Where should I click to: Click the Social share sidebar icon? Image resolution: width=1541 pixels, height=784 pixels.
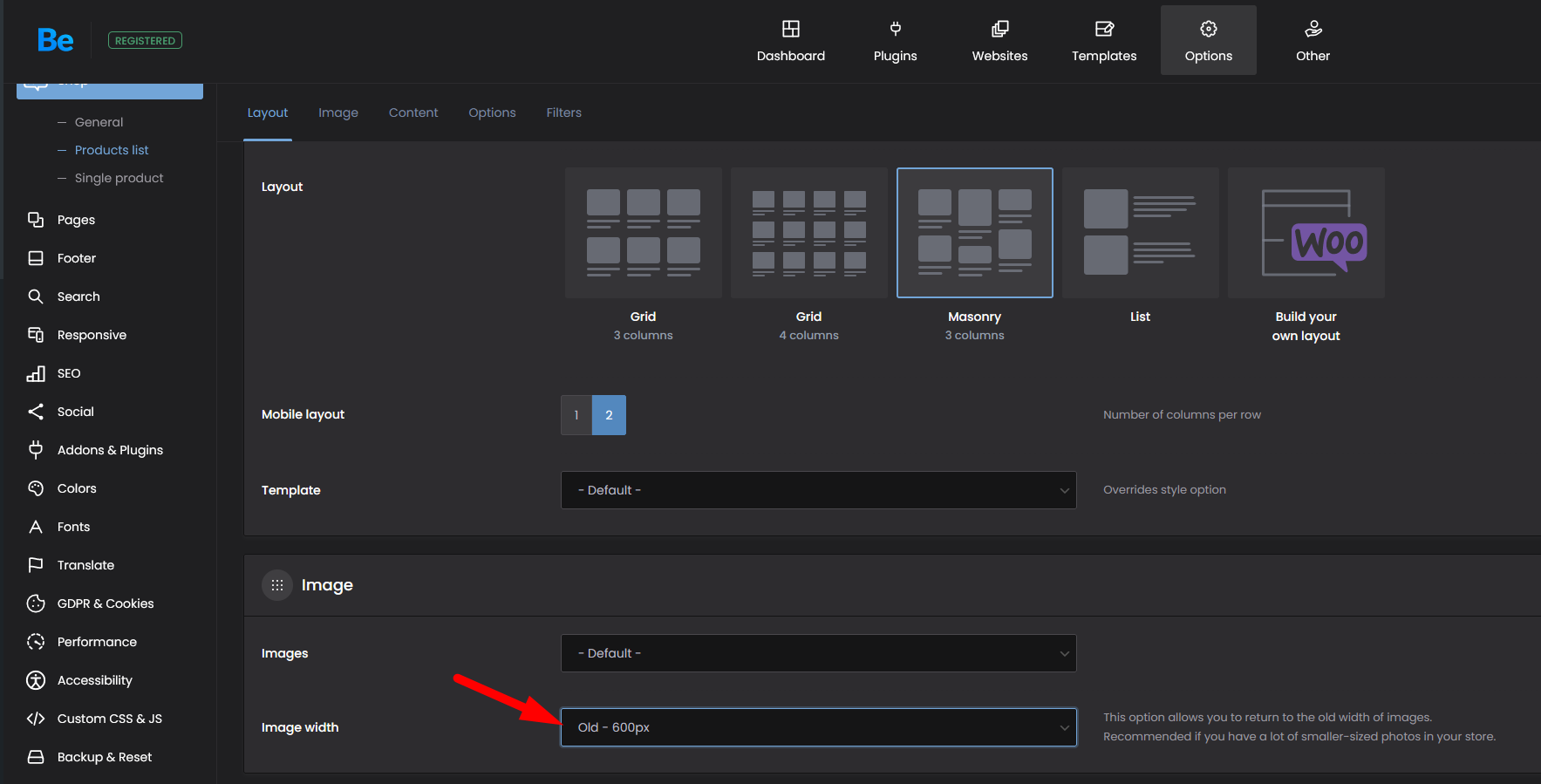click(x=36, y=412)
